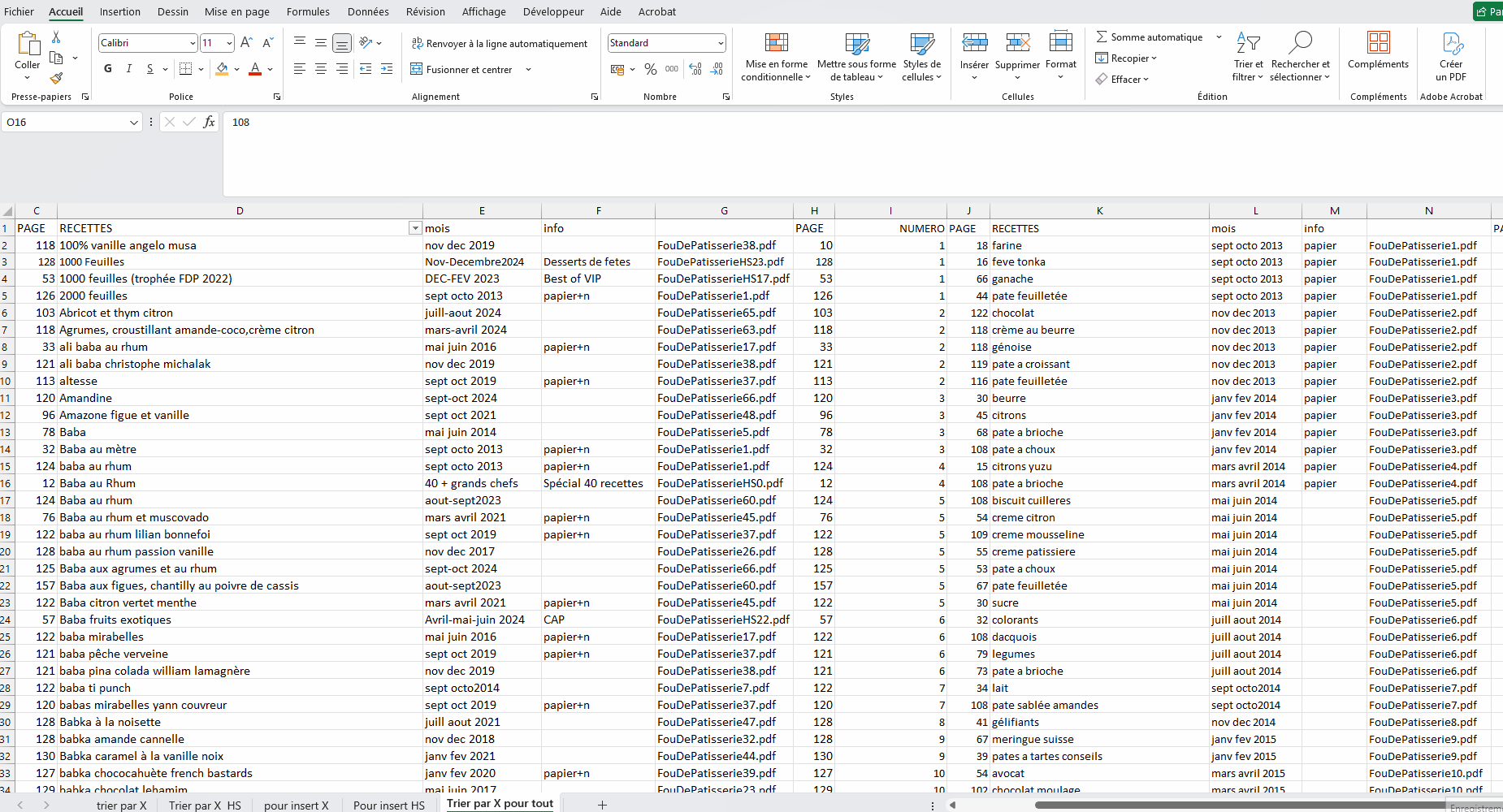
Task: Open the RECETTES column filter dropdown
Action: [415, 229]
